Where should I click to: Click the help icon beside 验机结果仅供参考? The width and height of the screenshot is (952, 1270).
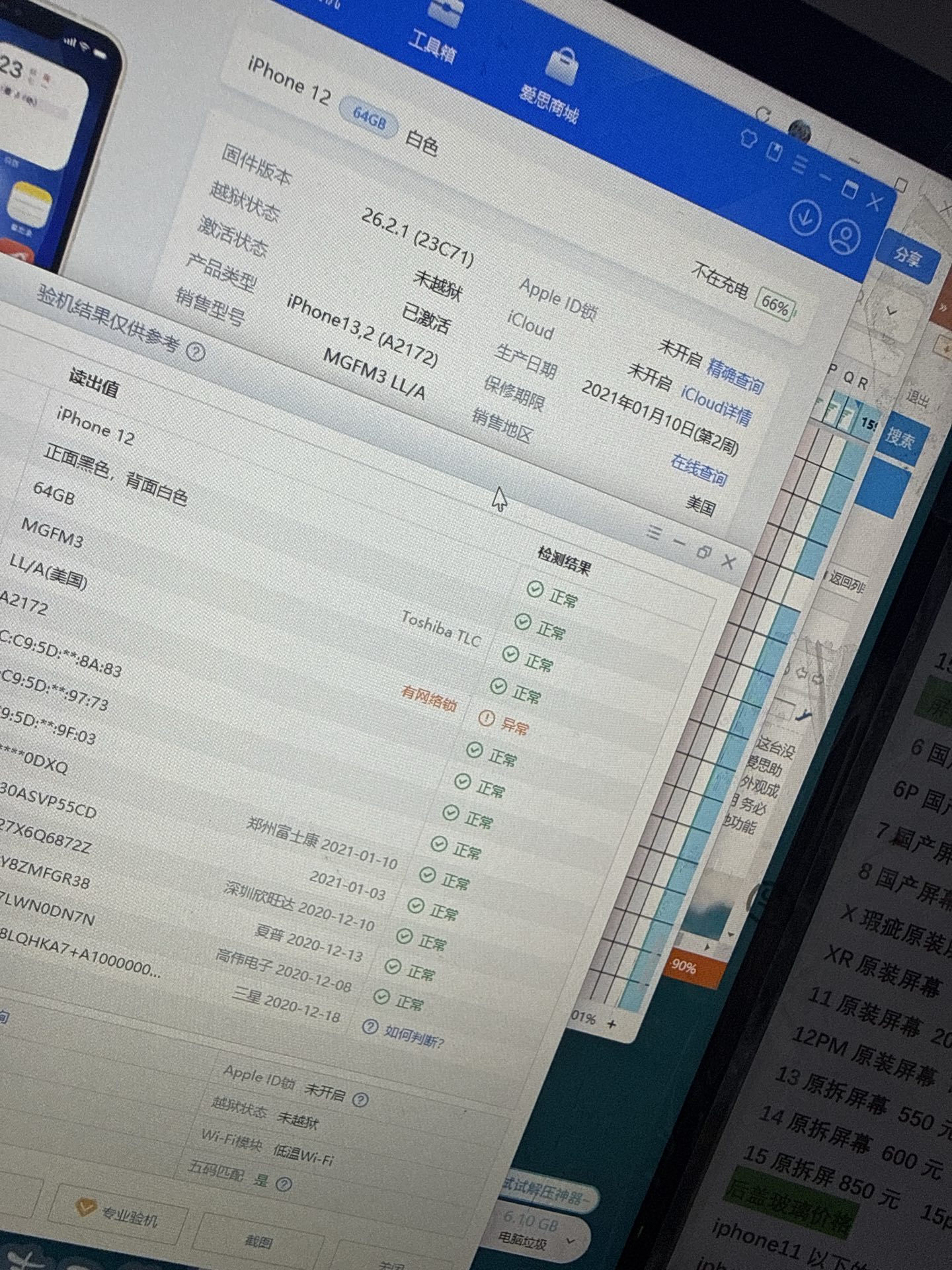(195, 352)
